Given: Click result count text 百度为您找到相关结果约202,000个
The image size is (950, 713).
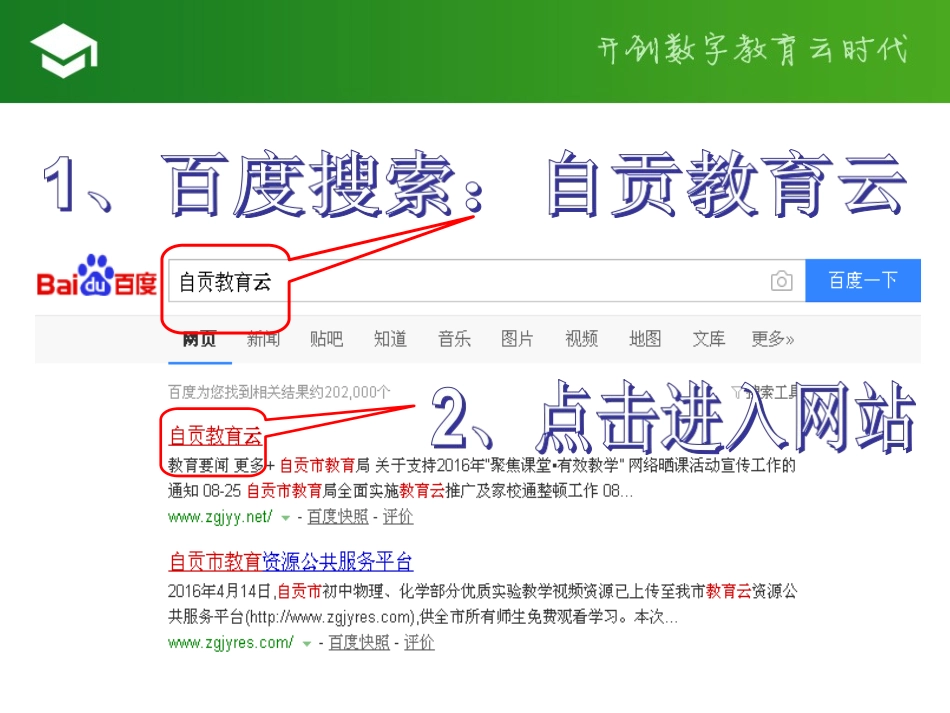Looking at the screenshot, I should pyautogui.click(x=279, y=393).
